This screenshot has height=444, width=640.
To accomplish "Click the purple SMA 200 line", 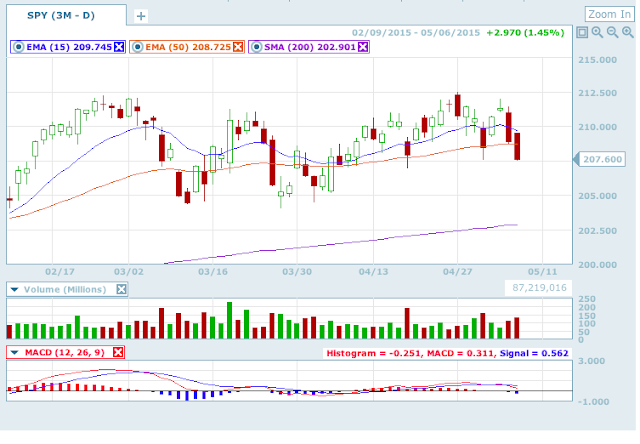I will coord(340,243).
